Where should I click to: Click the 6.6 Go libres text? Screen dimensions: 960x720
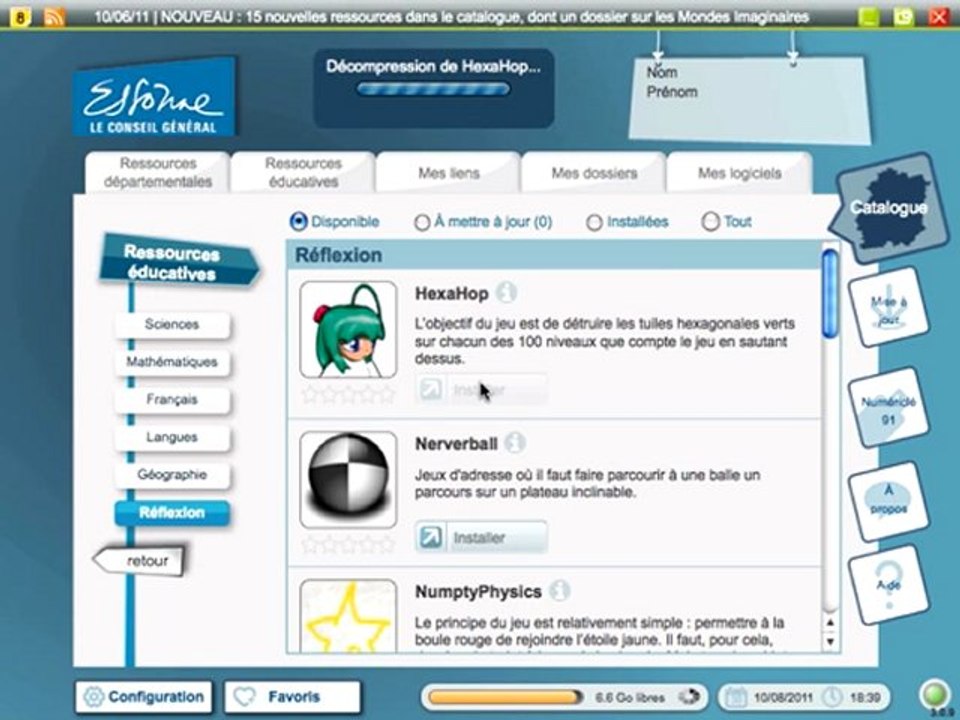[629, 697]
